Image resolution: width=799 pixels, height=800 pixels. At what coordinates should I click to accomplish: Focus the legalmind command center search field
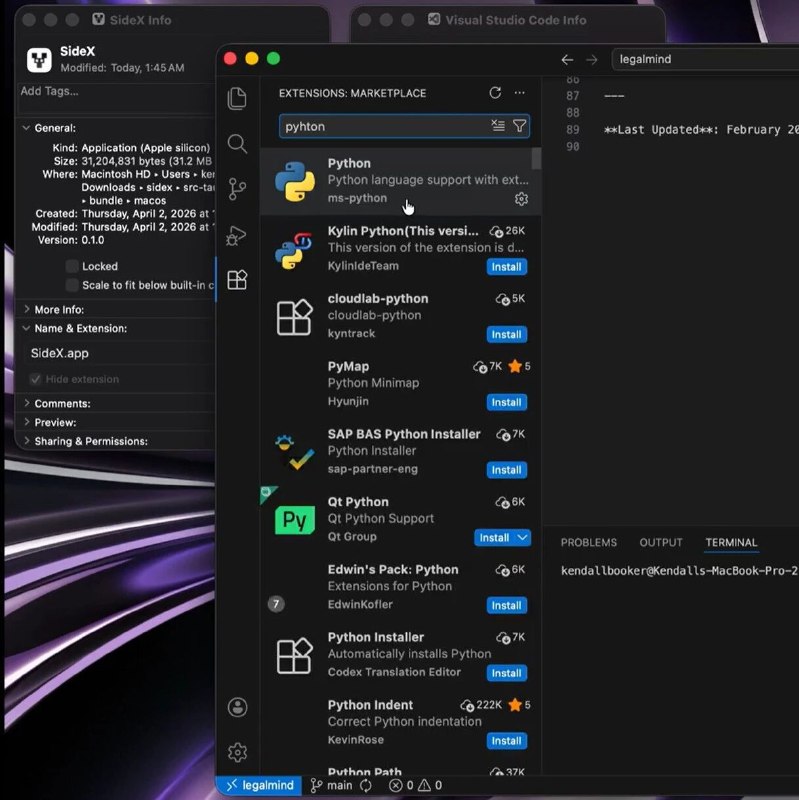point(706,59)
